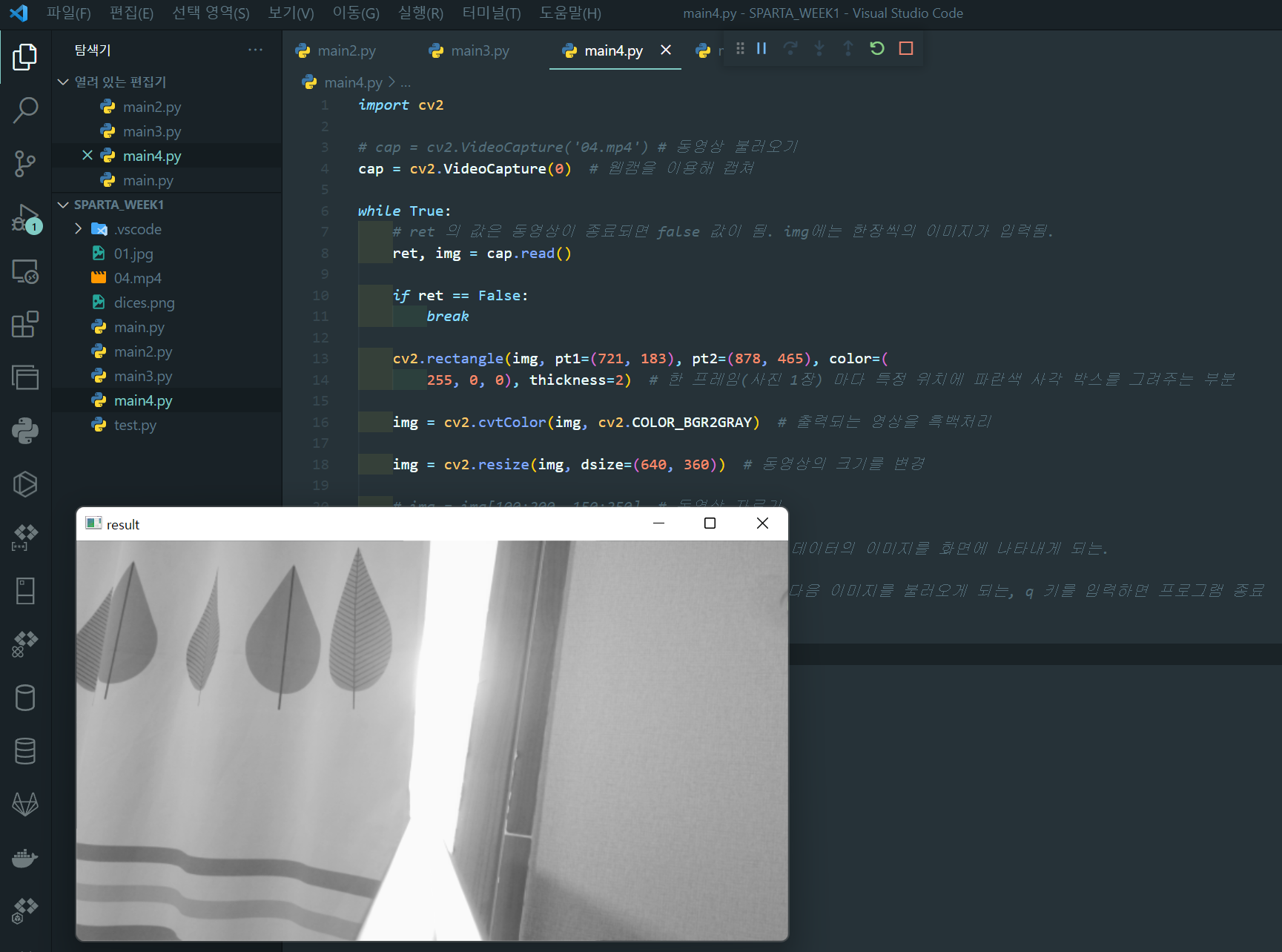
Task: Collapse the open editors section
Action: (64, 82)
